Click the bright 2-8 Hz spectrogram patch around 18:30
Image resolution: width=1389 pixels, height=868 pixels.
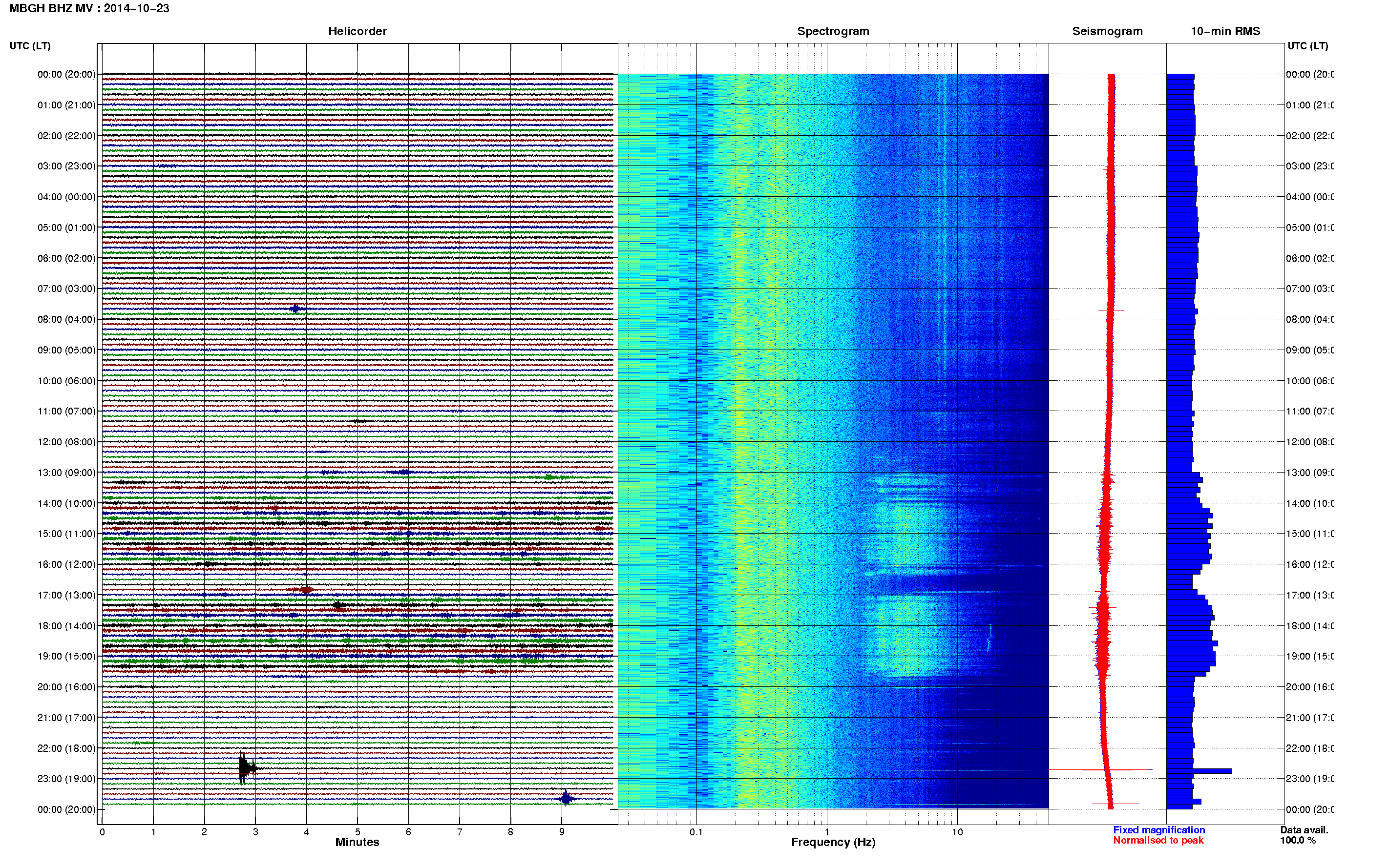click(907, 637)
